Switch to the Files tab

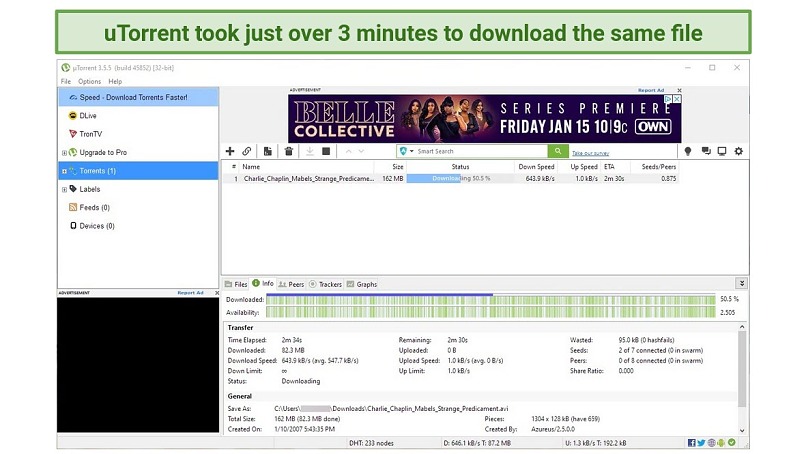coord(236,284)
